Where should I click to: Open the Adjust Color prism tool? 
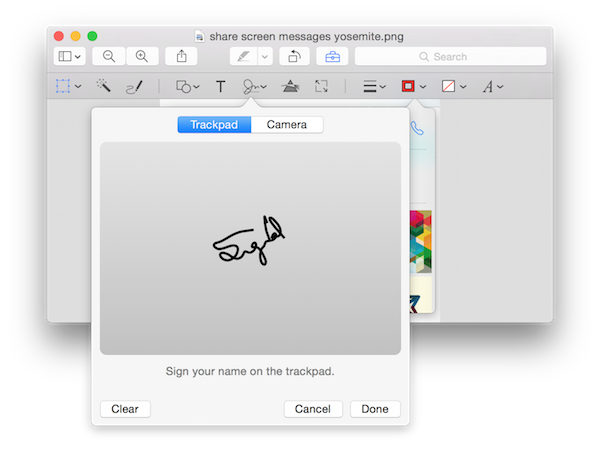[x=290, y=87]
